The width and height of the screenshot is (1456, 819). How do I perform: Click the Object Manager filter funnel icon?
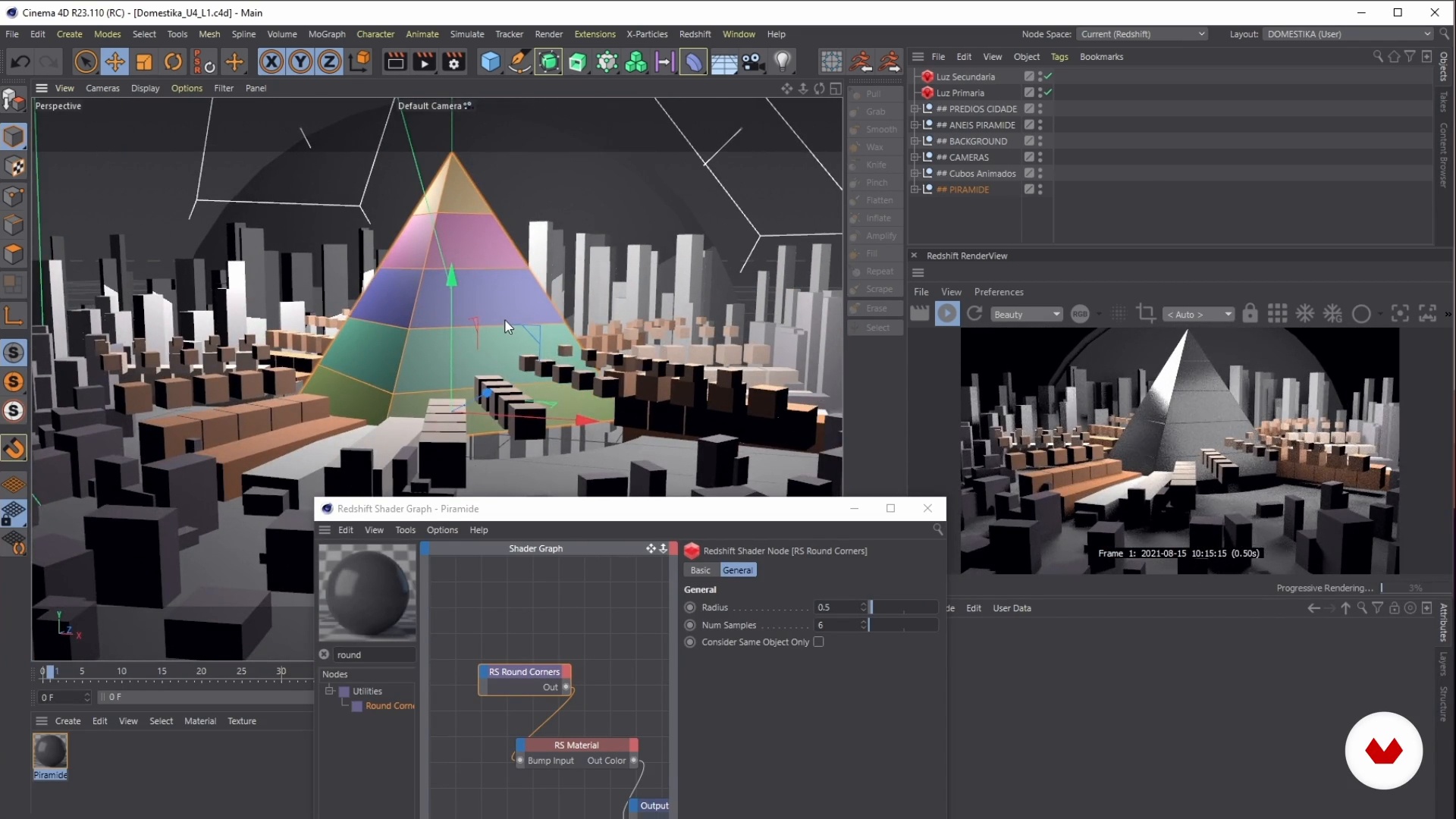(x=1410, y=57)
